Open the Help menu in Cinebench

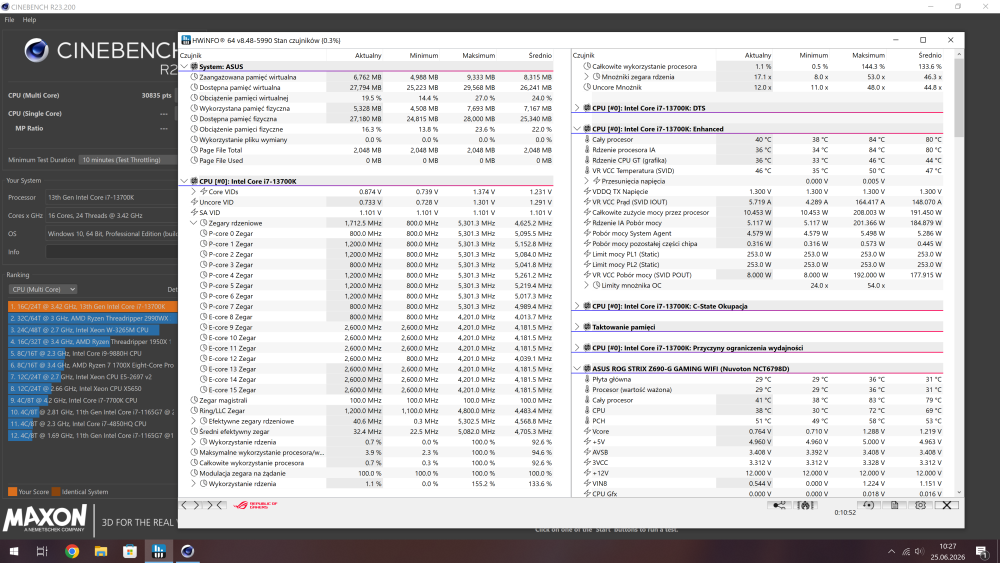[29, 20]
